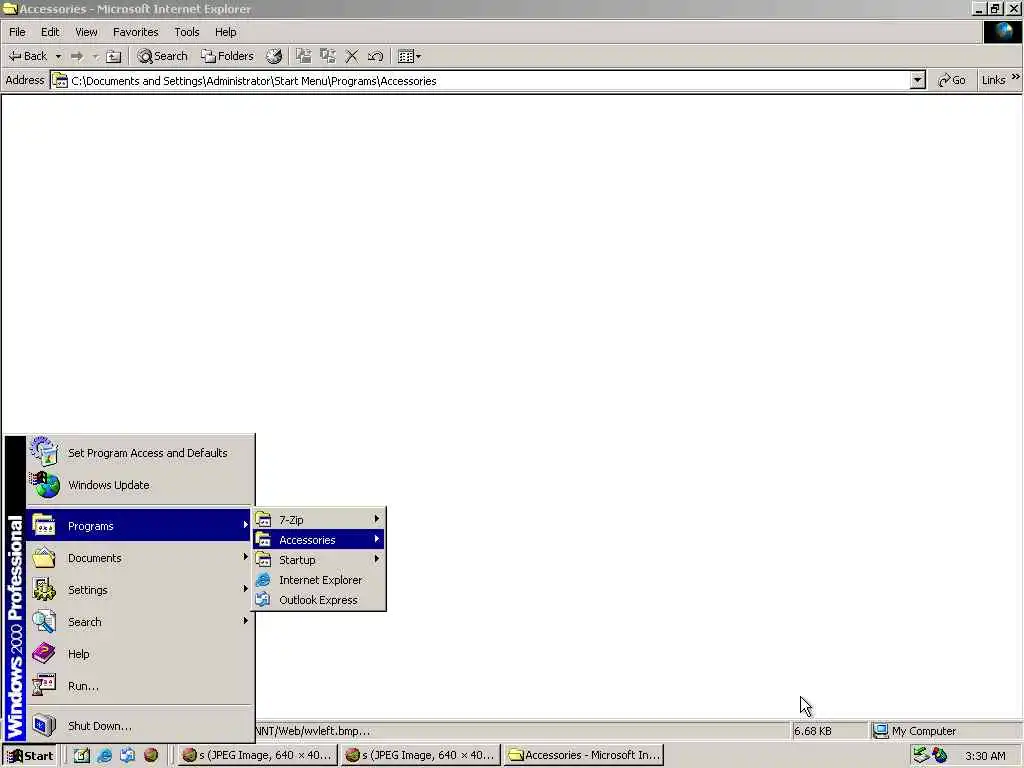The image size is (1024, 768).
Task: Open the Run... dialog entry
Action: pos(139,686)
